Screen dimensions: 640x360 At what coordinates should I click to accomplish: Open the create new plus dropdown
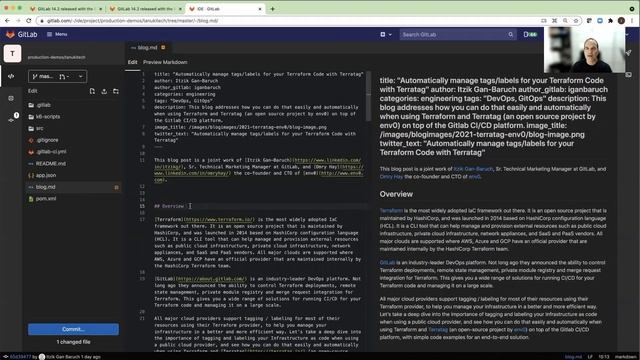click(386, 35)
